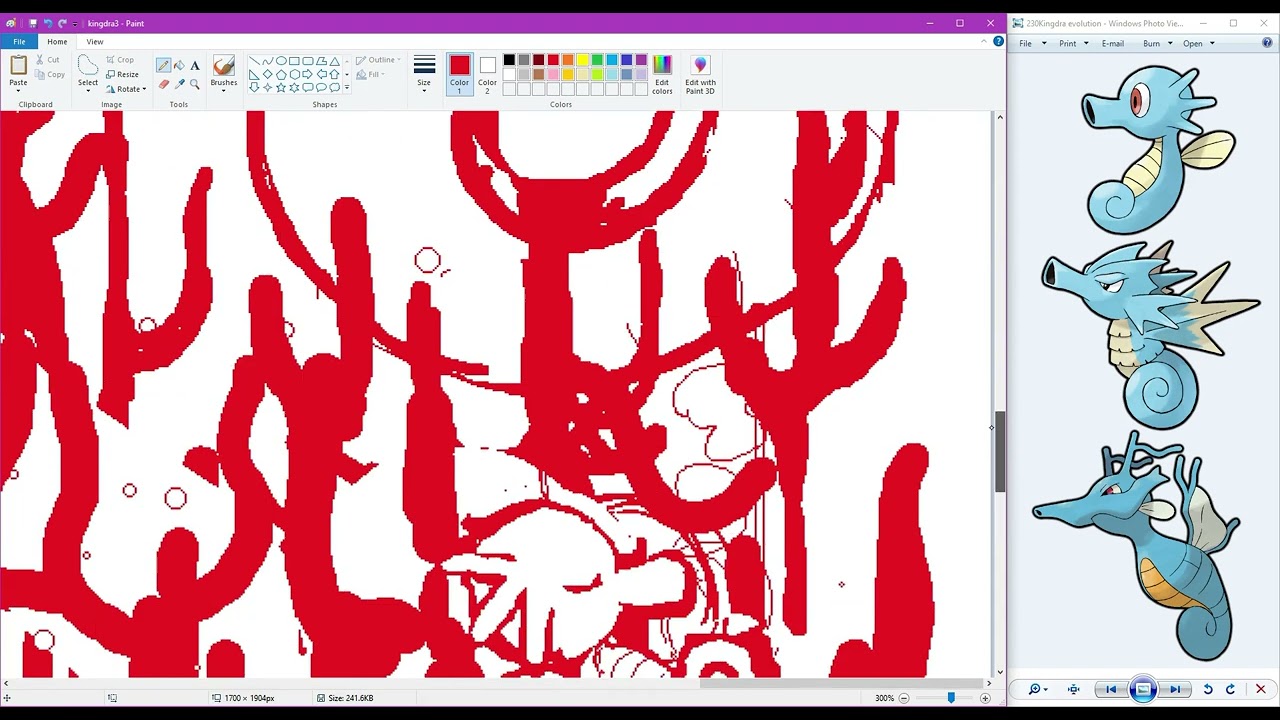Activate Color 1 foreground selector
1280x720 pixels.
pos(459,74)
